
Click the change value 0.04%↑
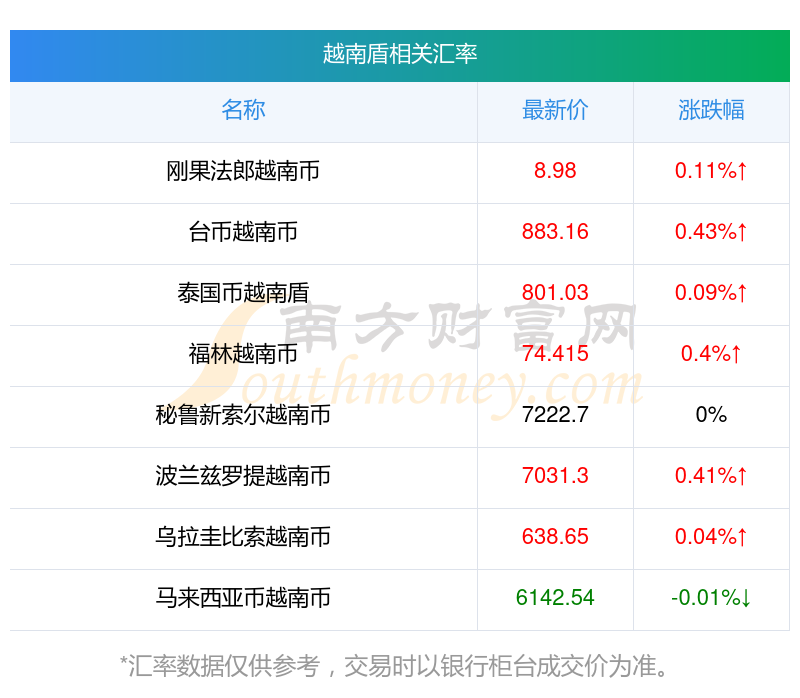pos(711,537)
